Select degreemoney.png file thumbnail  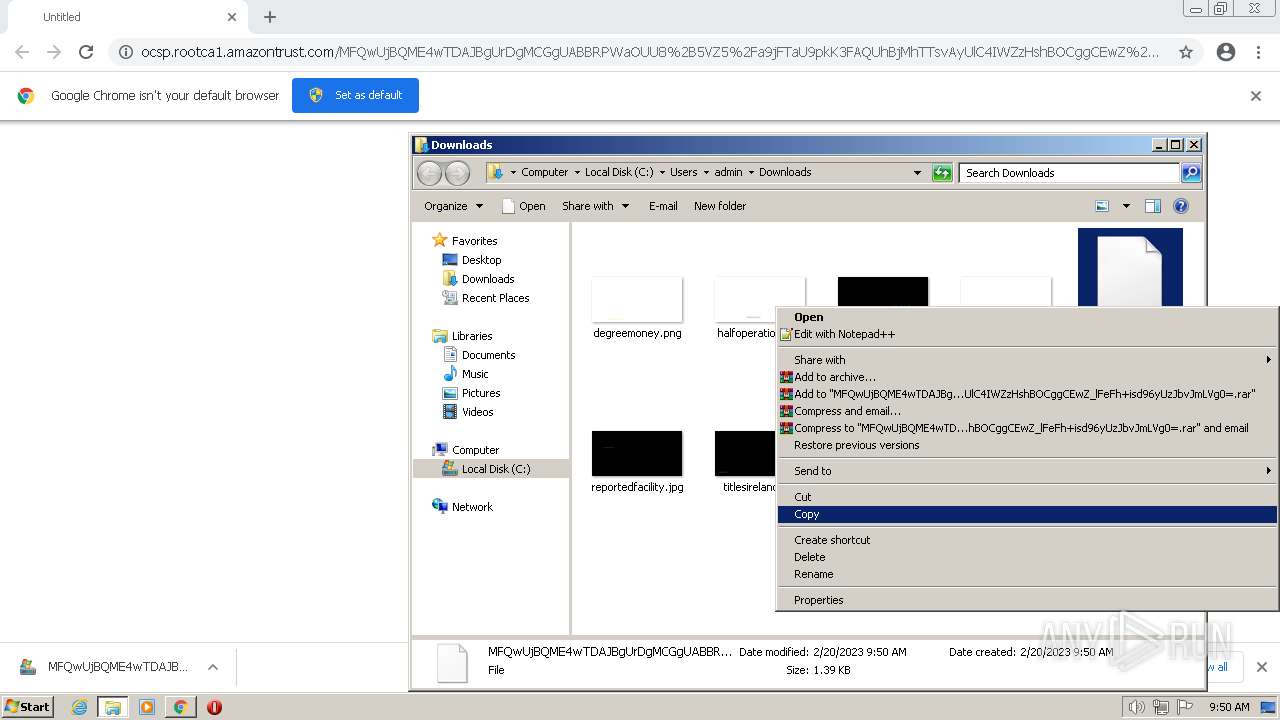click(x=637, y=299)
